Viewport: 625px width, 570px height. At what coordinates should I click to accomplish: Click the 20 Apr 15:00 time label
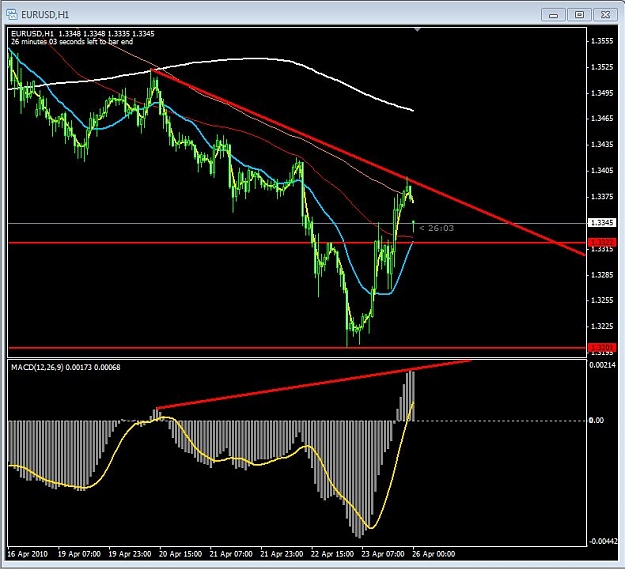point(181,554)
